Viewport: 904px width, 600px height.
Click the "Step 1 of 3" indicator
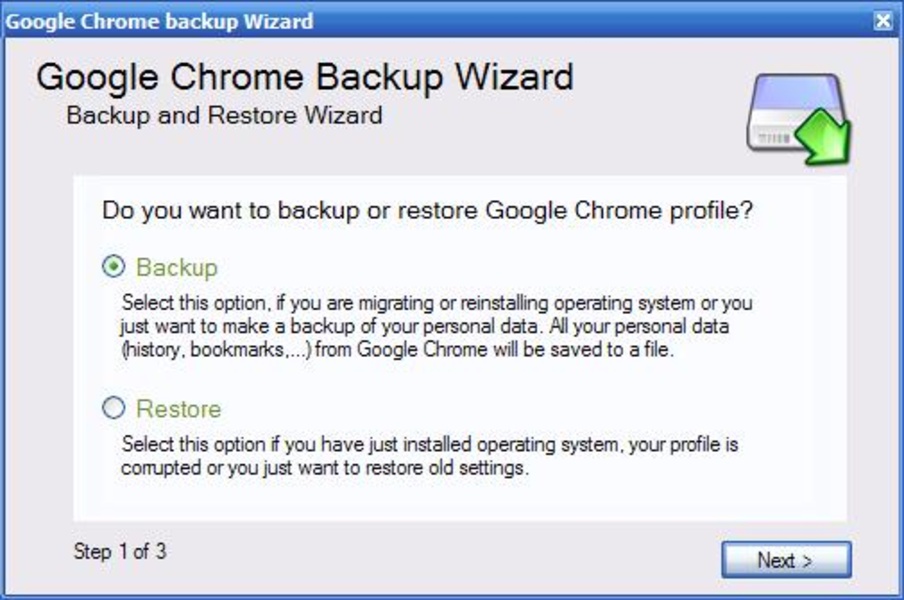coord(120,551)
